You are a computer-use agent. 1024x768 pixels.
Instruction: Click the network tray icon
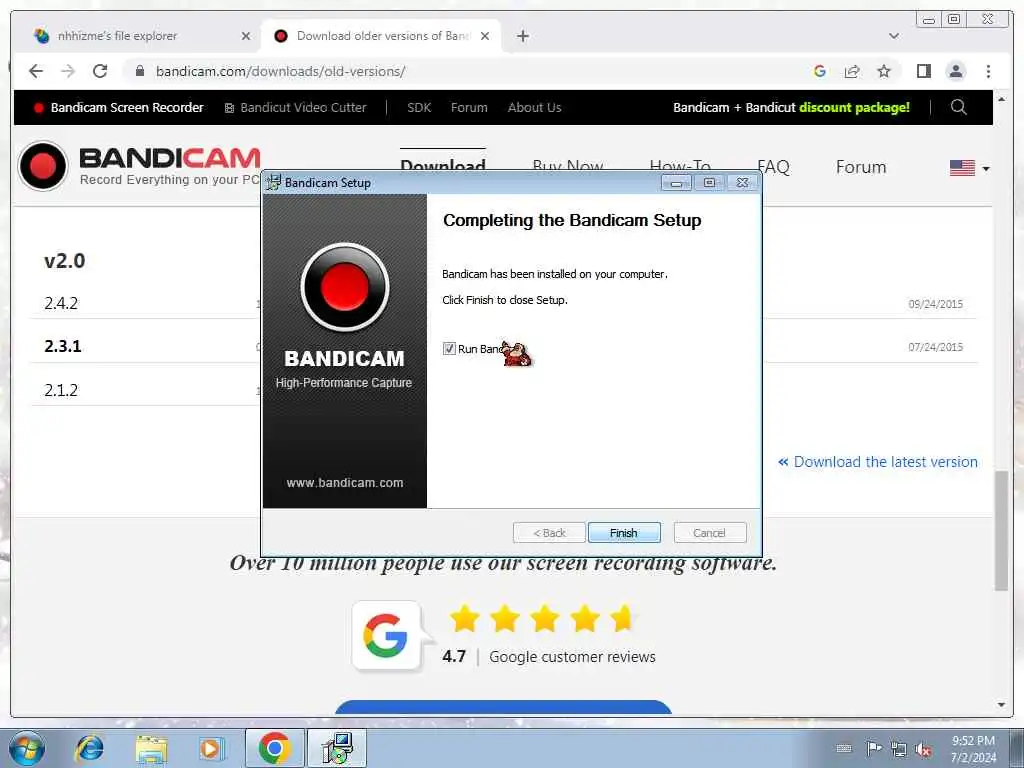click(899, 749)
